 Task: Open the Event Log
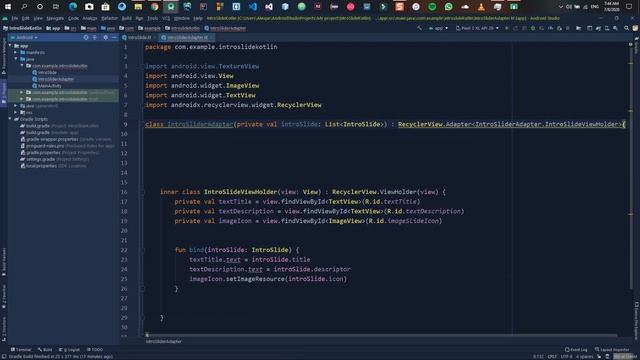coord(576,350)
